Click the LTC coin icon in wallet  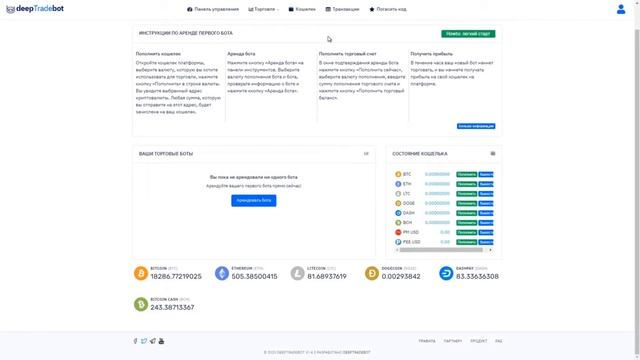click(398, 194)
